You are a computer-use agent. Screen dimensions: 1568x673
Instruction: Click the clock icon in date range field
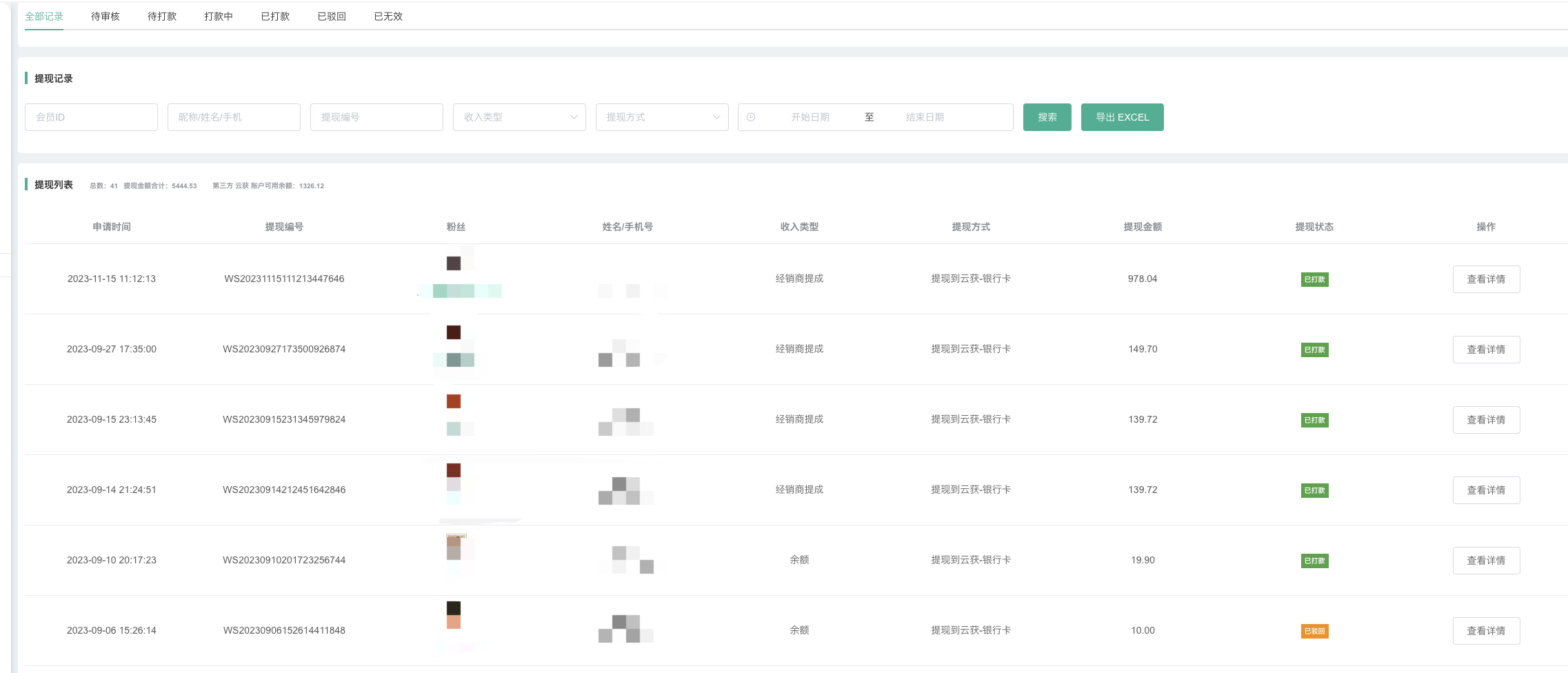pyautogui.click(x=751, y=117)
